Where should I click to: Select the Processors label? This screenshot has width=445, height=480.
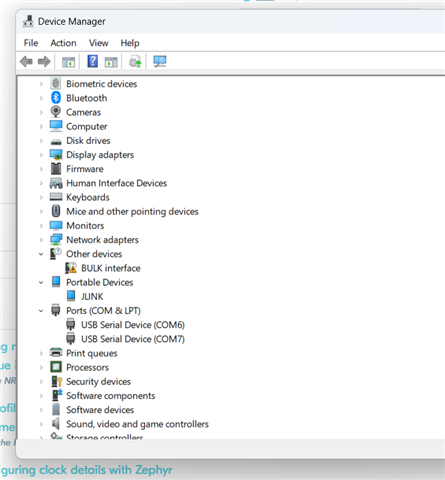tap(87, 367)
